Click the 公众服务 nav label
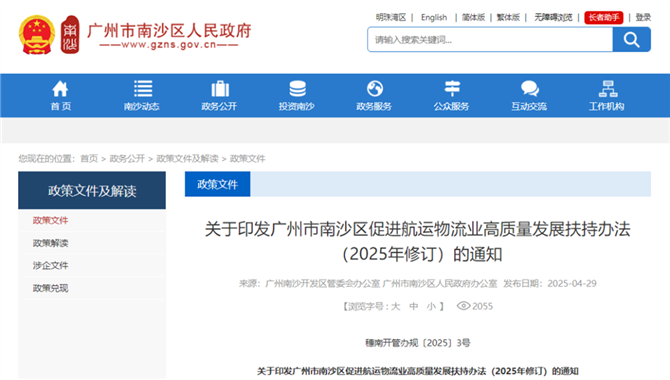 [452, 106]
